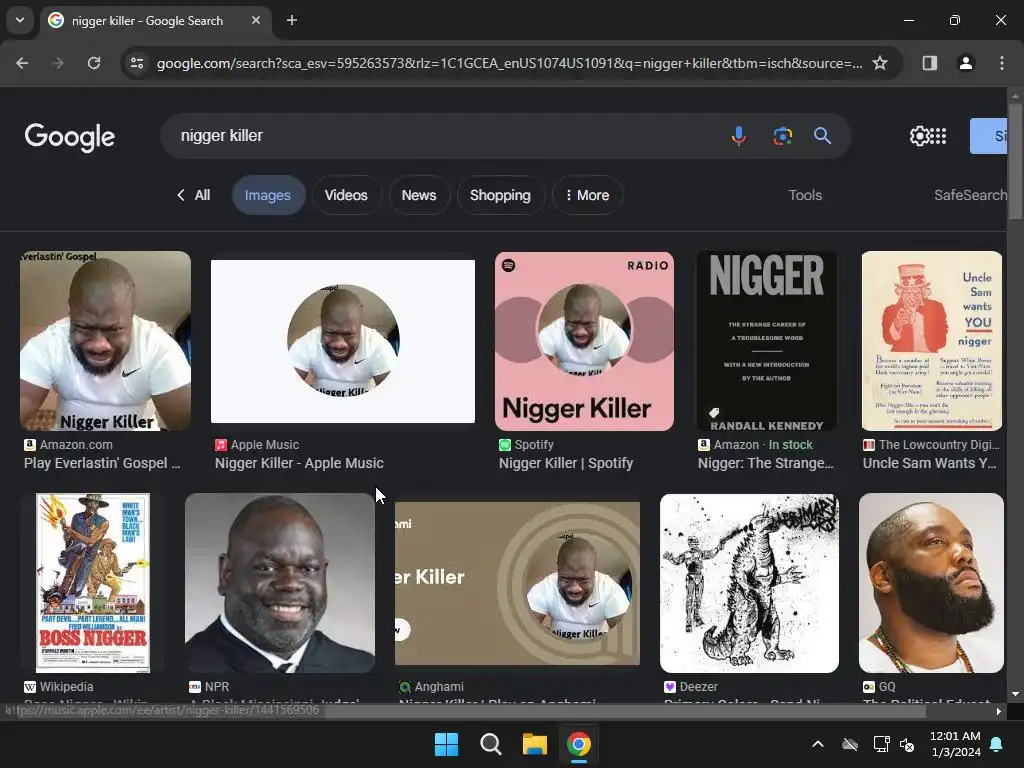
Task: View site information icon in address bar
Action: point(137,63)
